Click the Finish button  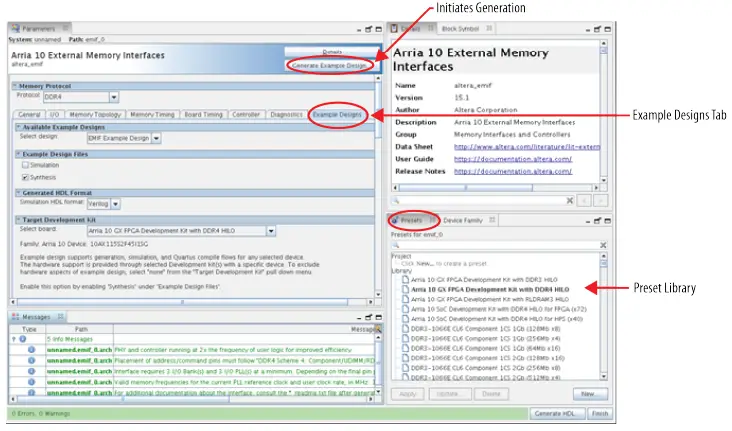tap(600, 413)
